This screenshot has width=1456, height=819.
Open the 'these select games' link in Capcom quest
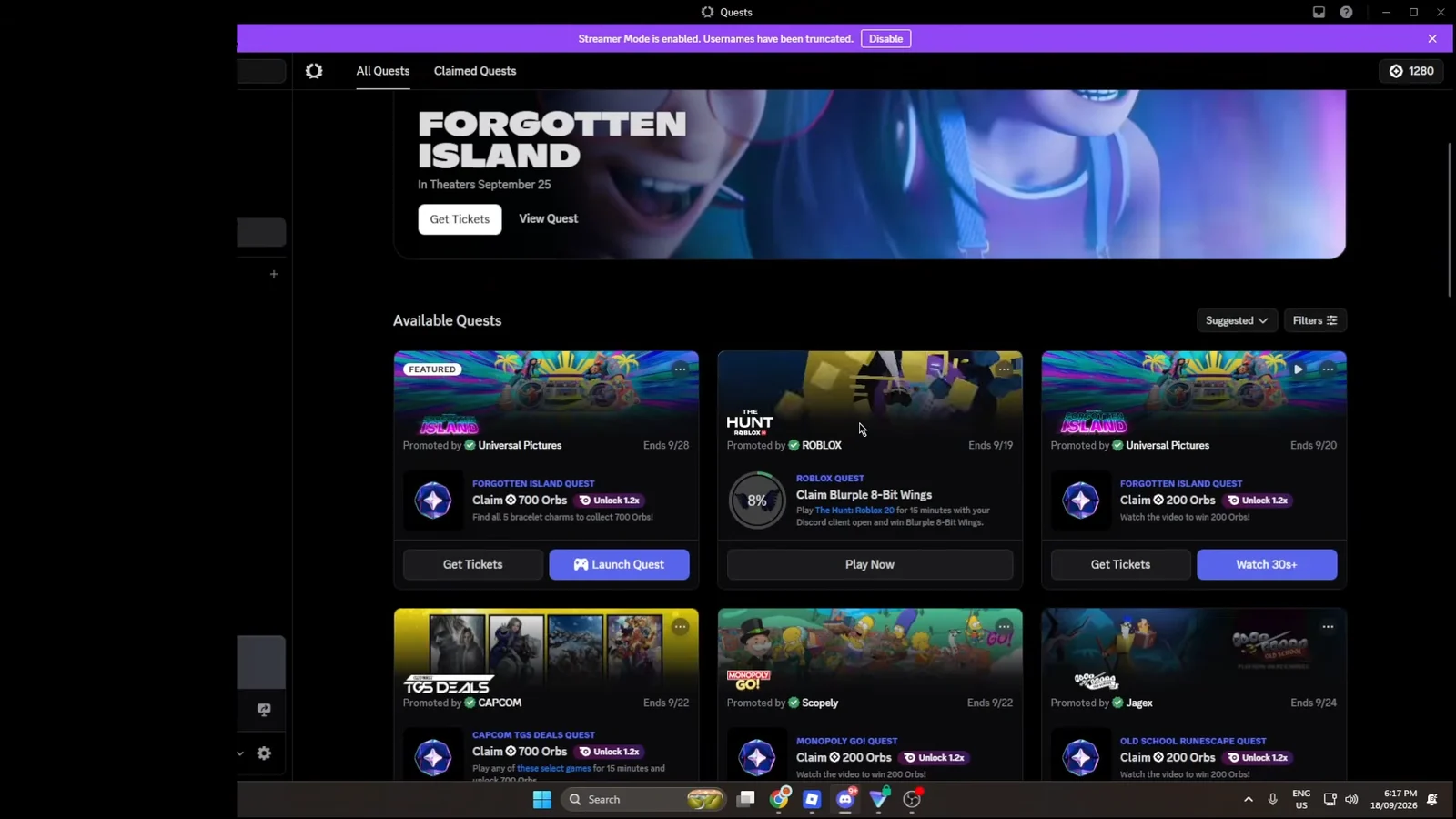click(x=554, y=768)
